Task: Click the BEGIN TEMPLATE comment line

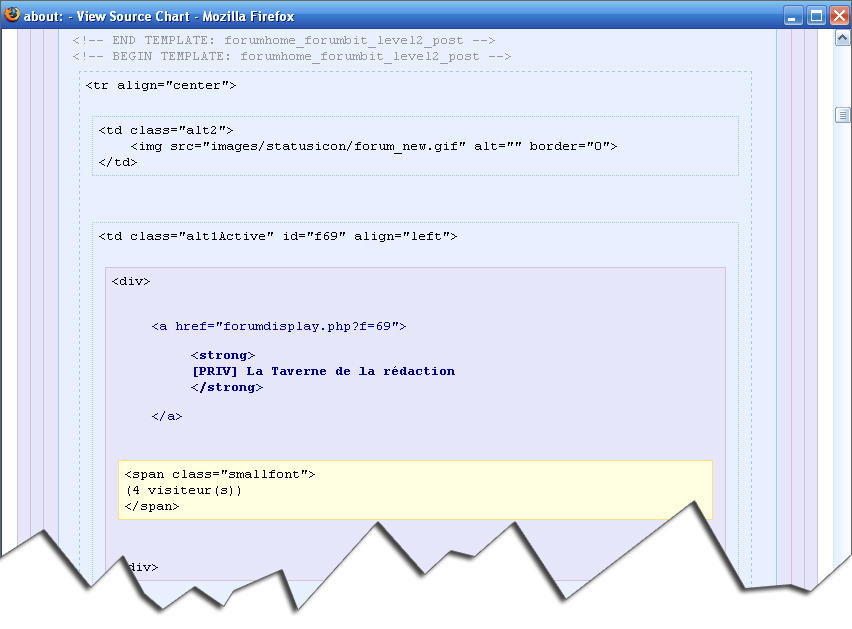Action: pyautogui.click(x=291, y=57)
